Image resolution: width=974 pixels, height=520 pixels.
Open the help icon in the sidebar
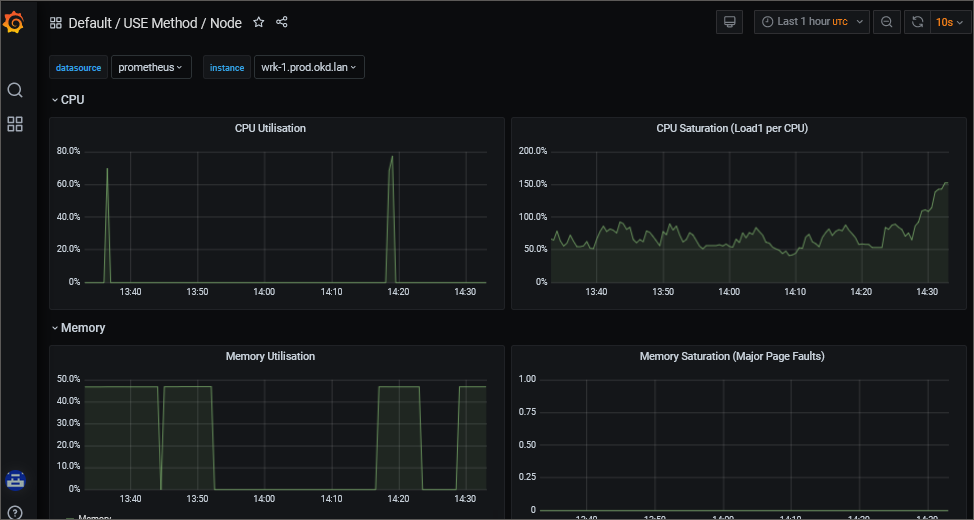pos(15,512)
